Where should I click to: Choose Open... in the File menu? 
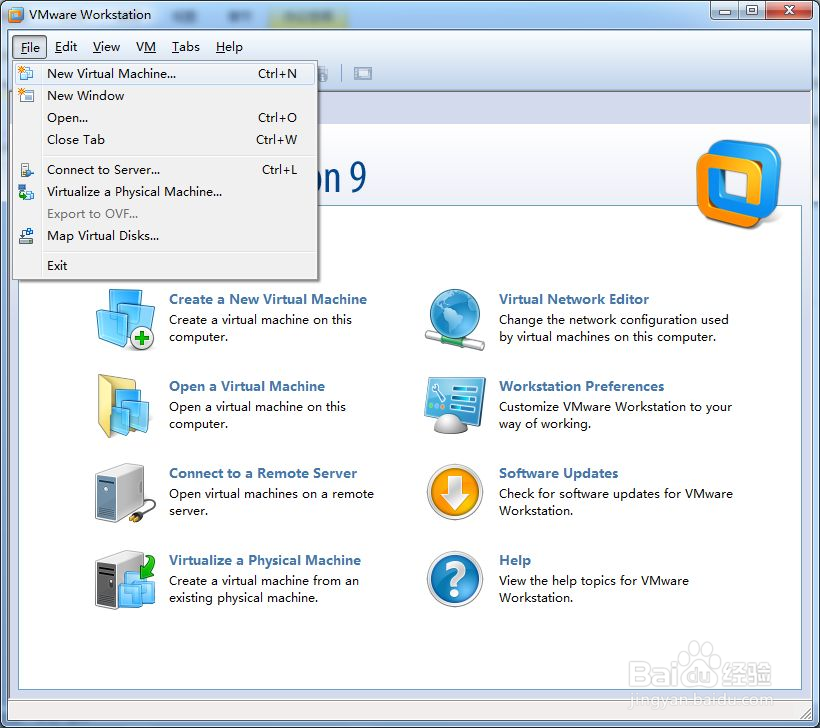(165, 118)
